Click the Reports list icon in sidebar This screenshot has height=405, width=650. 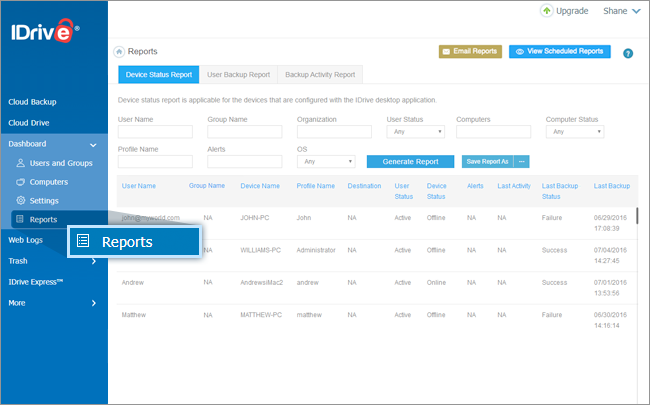click(20, 219)
